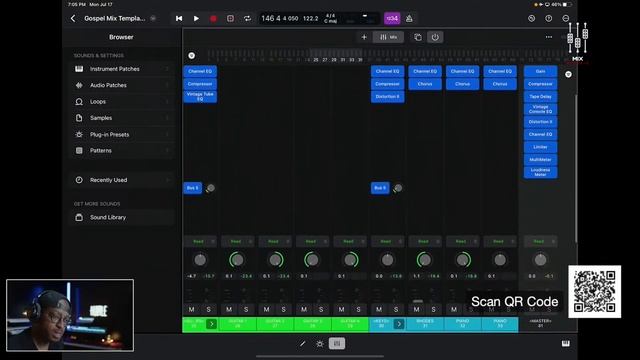The height and width of the screenshot is (360, 640).
Task: Open the Sound Library link
Action: tap(122, 218)
